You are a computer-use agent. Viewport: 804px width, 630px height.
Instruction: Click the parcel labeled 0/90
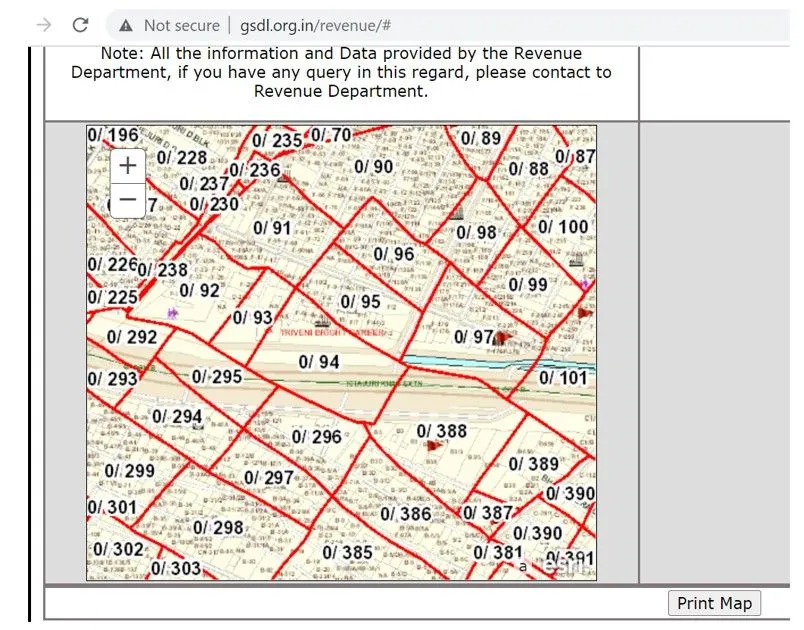373,166
